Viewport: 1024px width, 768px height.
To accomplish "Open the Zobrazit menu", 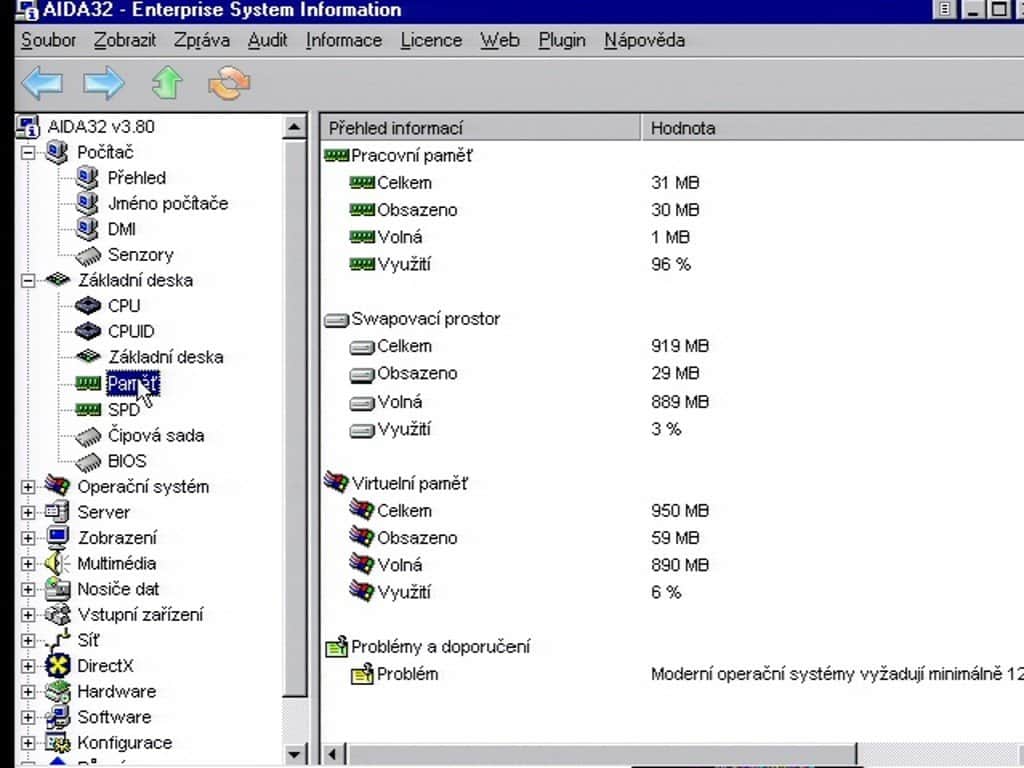I will pos(125,40).
